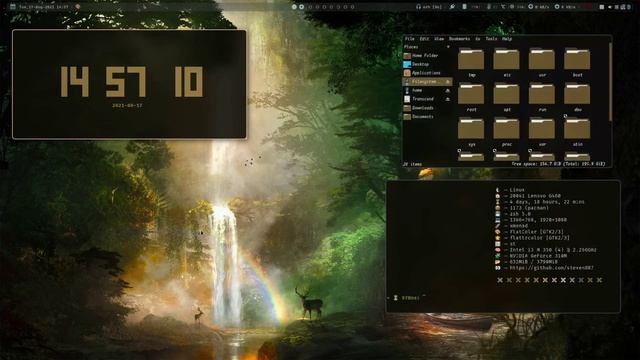Eject the Transcend drive
Screen dimensions: 640x360
(x=448, y=99)
